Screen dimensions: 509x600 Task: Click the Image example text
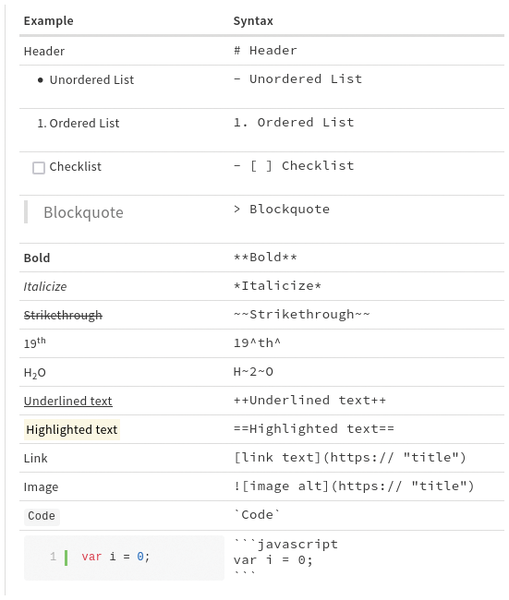pyautogui.click(x=41, y=487)
